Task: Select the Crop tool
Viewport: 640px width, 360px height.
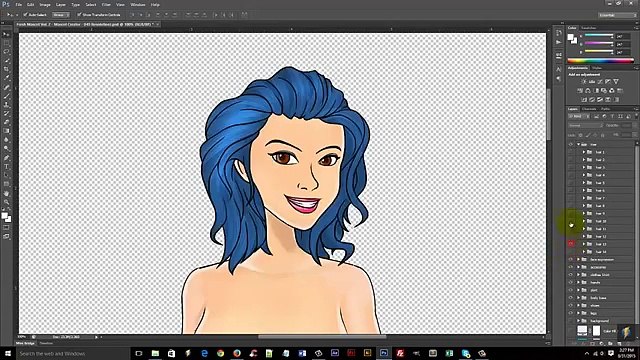Action: [x=6, y=69]
